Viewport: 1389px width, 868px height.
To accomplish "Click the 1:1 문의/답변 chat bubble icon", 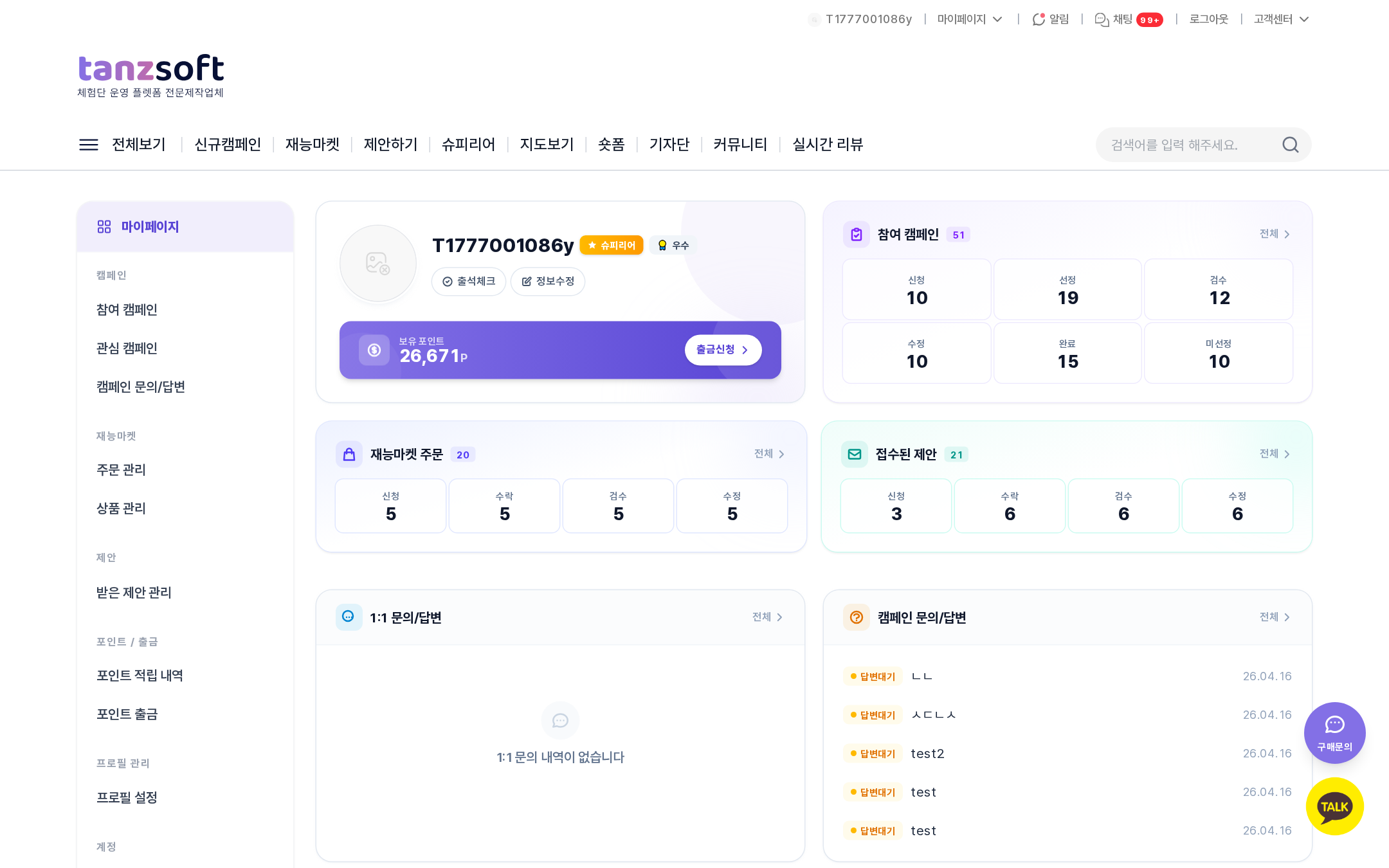I will click(x=349, y=617).
